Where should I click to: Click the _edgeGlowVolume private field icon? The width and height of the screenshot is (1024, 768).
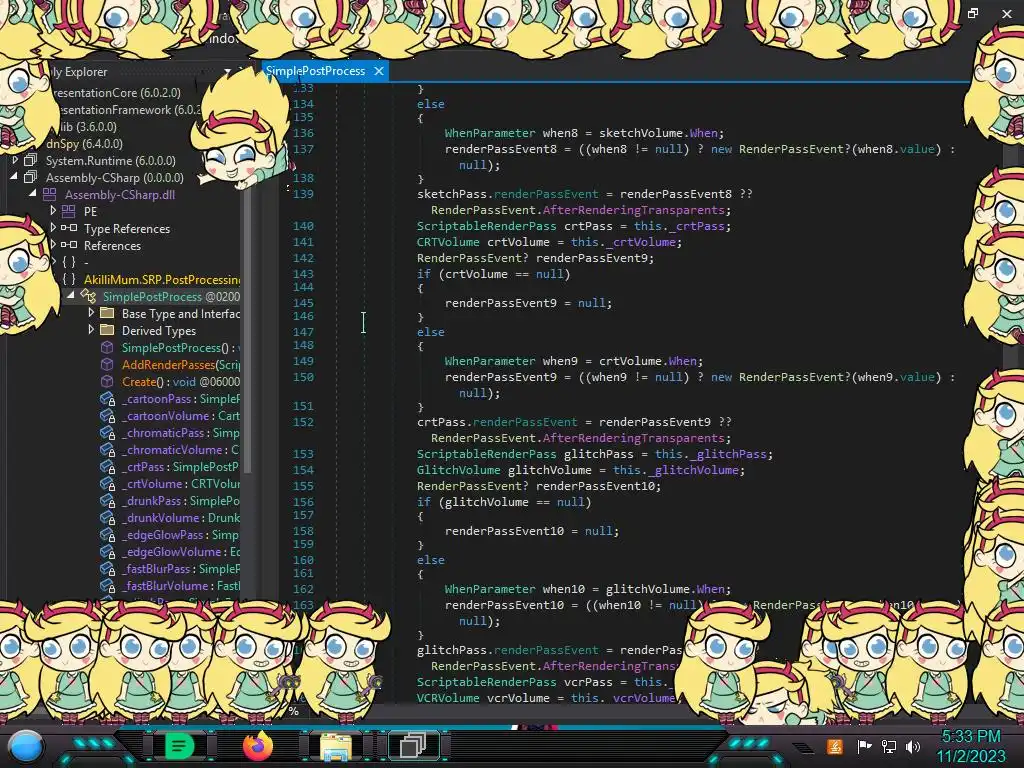107,551
